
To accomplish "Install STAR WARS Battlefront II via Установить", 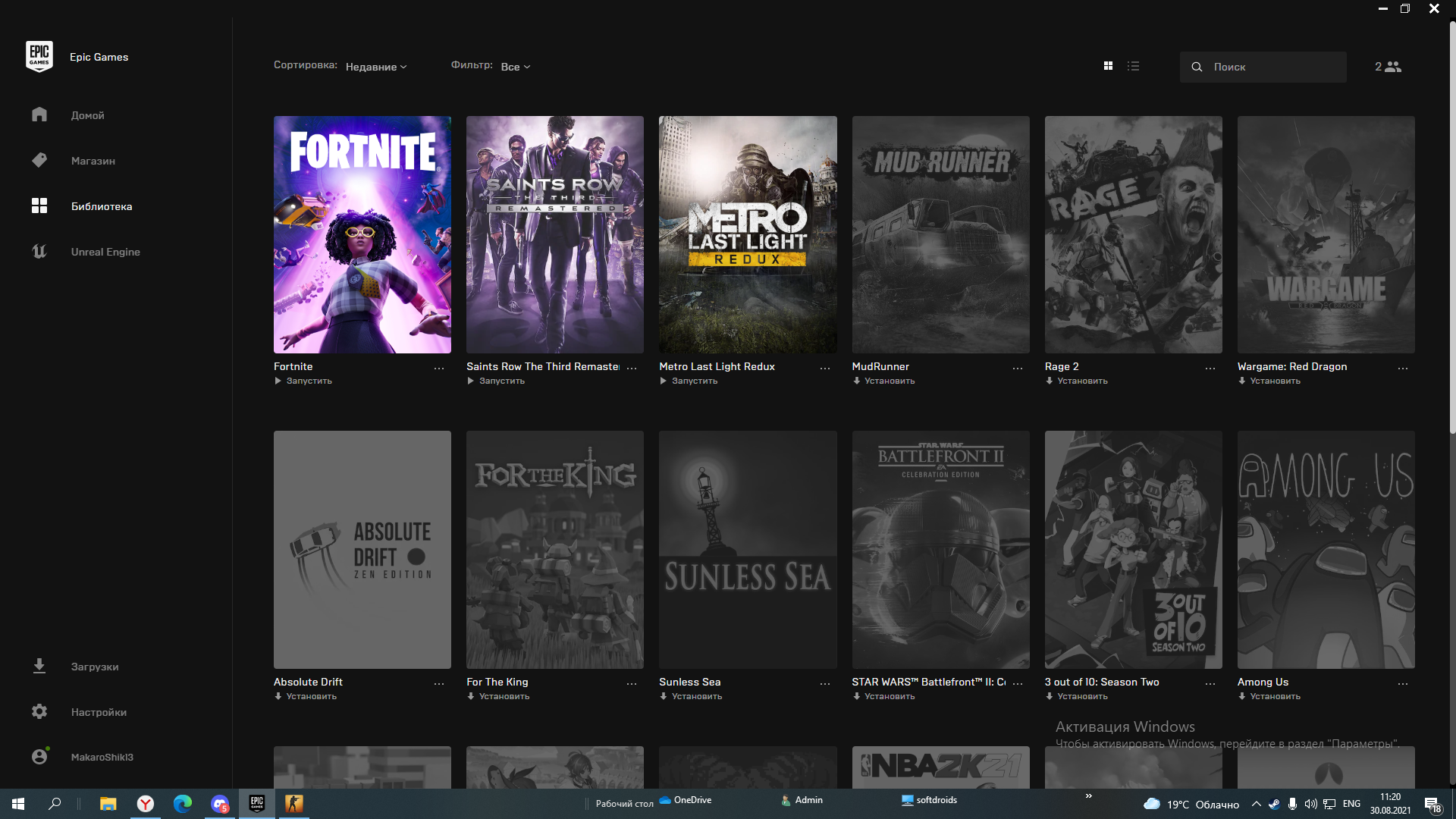I will coord(883,696).
